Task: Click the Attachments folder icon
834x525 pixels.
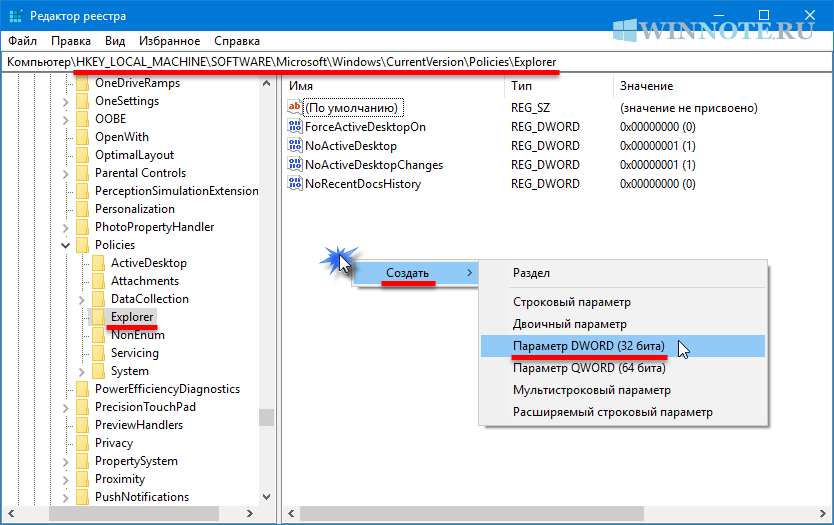Action: (98, 281)
